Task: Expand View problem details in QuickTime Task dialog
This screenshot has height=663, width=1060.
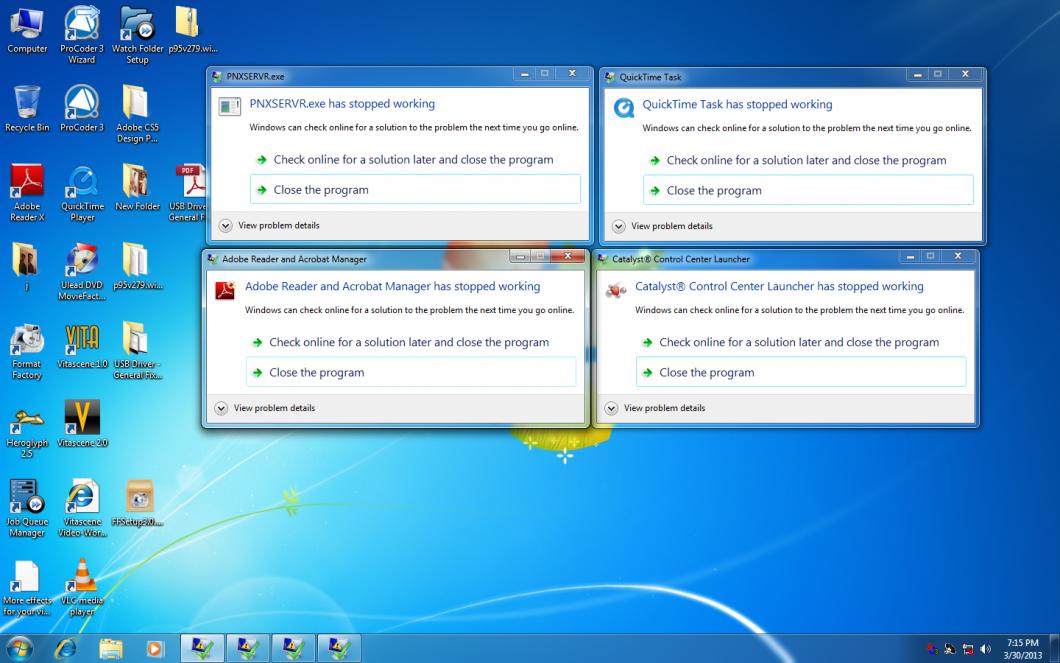Action: (x=663, y=226)
